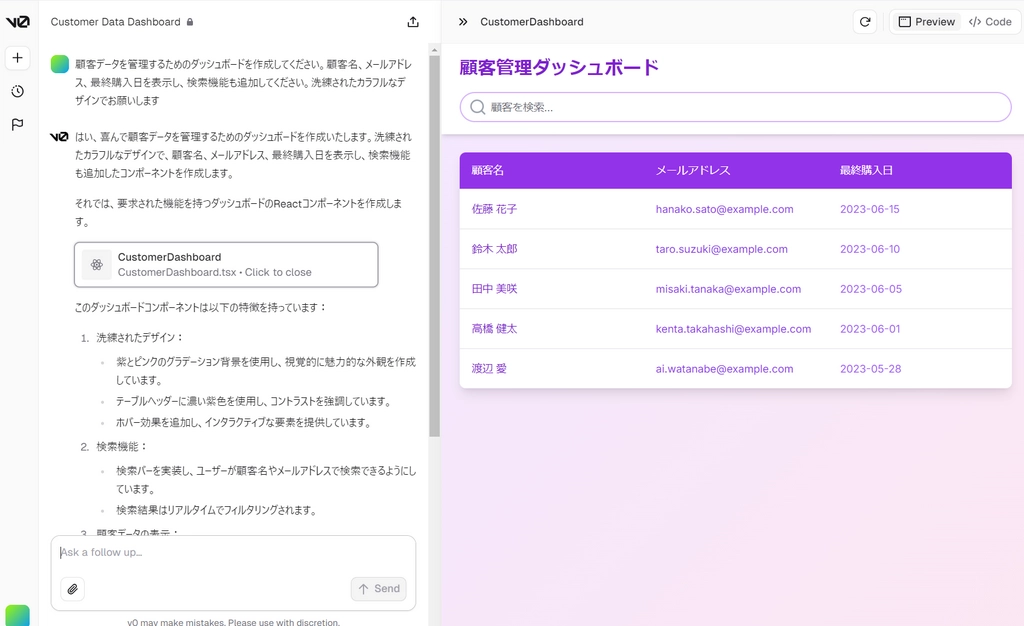Click date 2023-06-10

tap(870, 249)
